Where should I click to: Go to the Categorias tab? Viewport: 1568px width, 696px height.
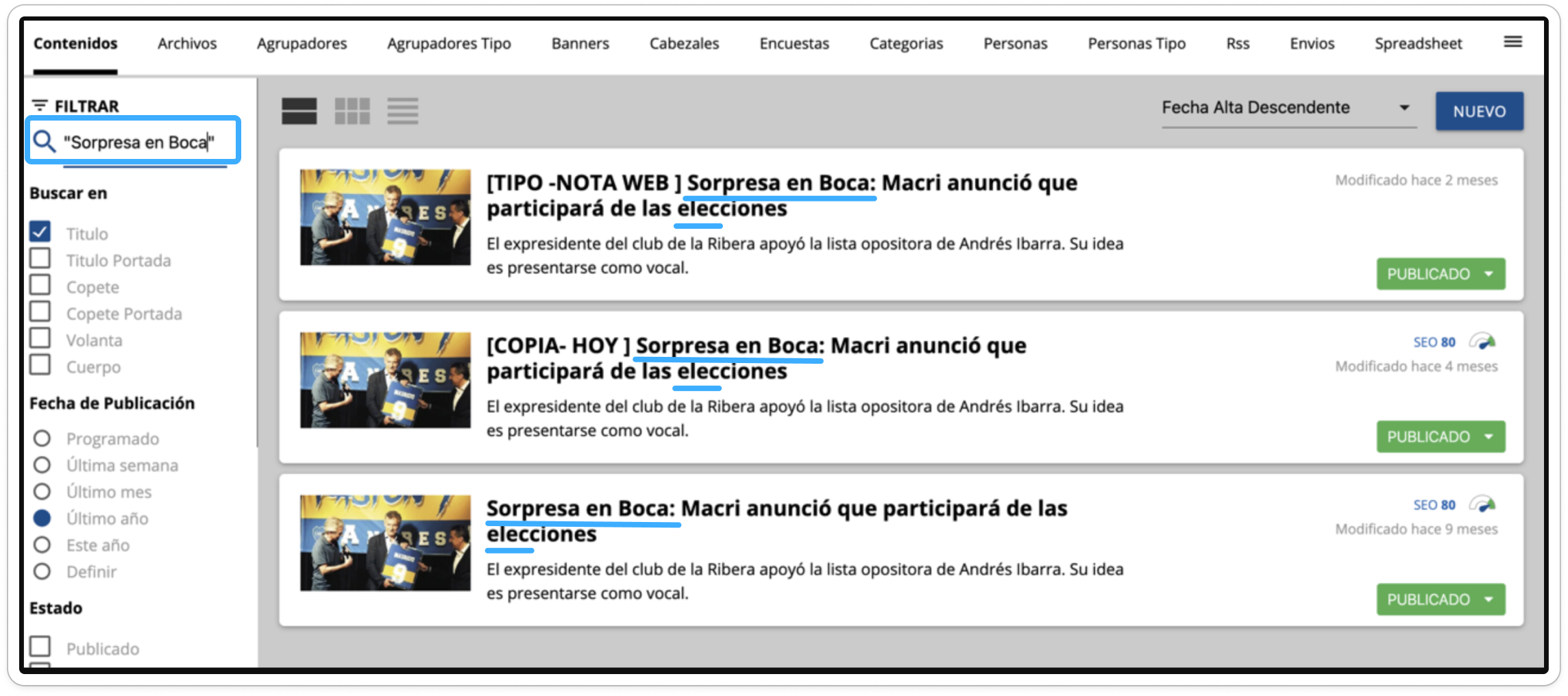(x=905, y=44)
